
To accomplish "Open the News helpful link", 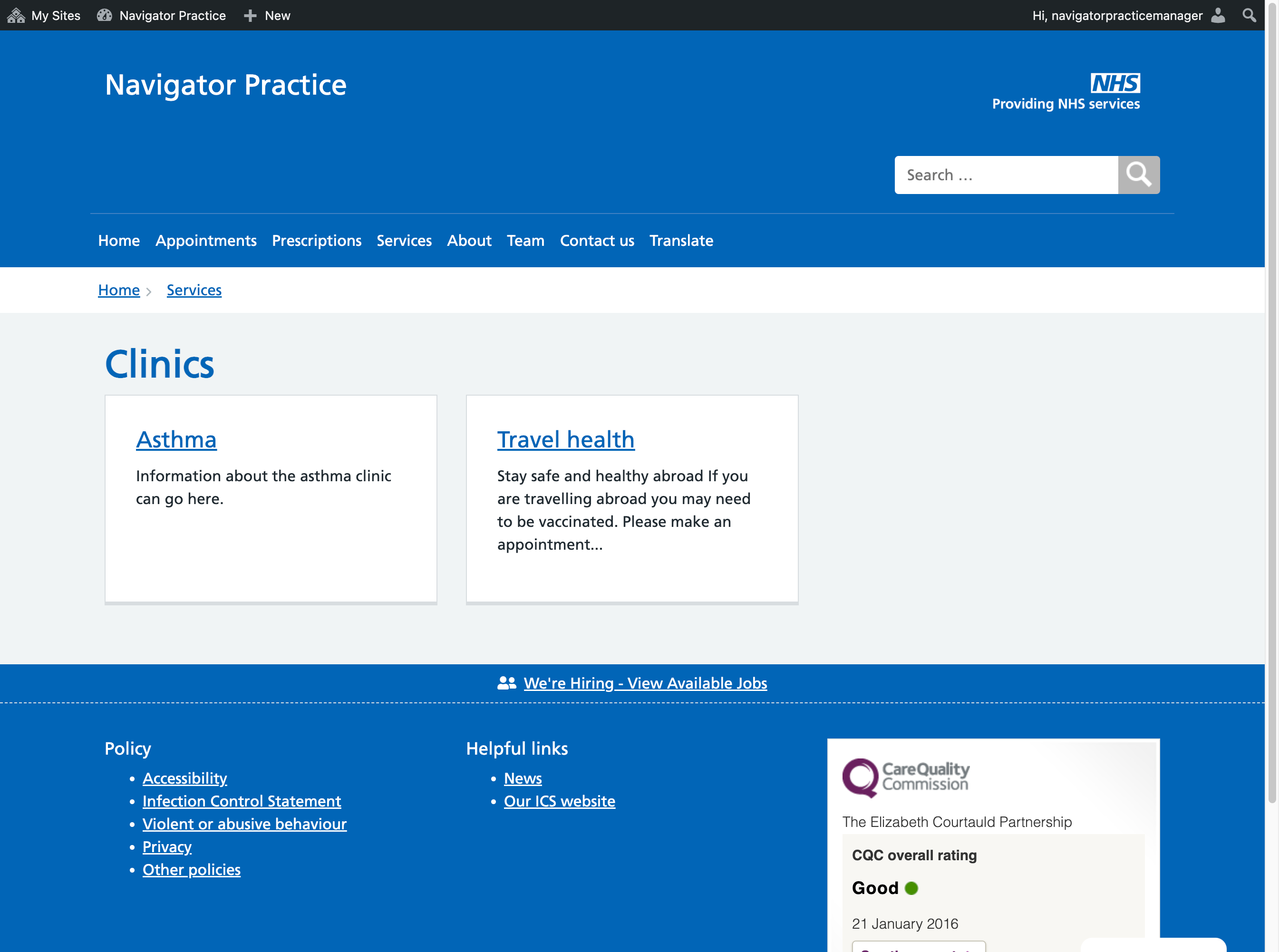I will point(523,778).
